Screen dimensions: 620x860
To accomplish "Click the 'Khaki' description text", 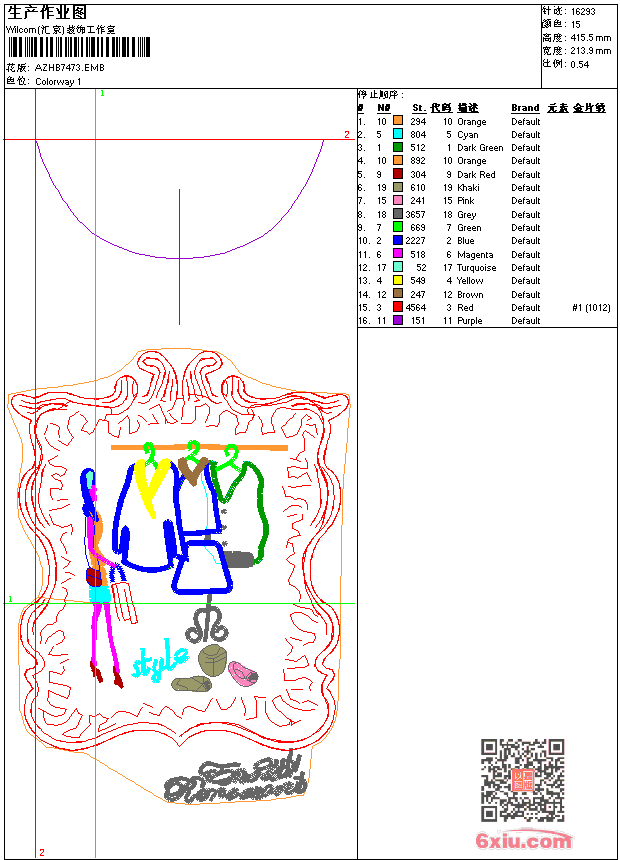I will click(x=468, y=188).
